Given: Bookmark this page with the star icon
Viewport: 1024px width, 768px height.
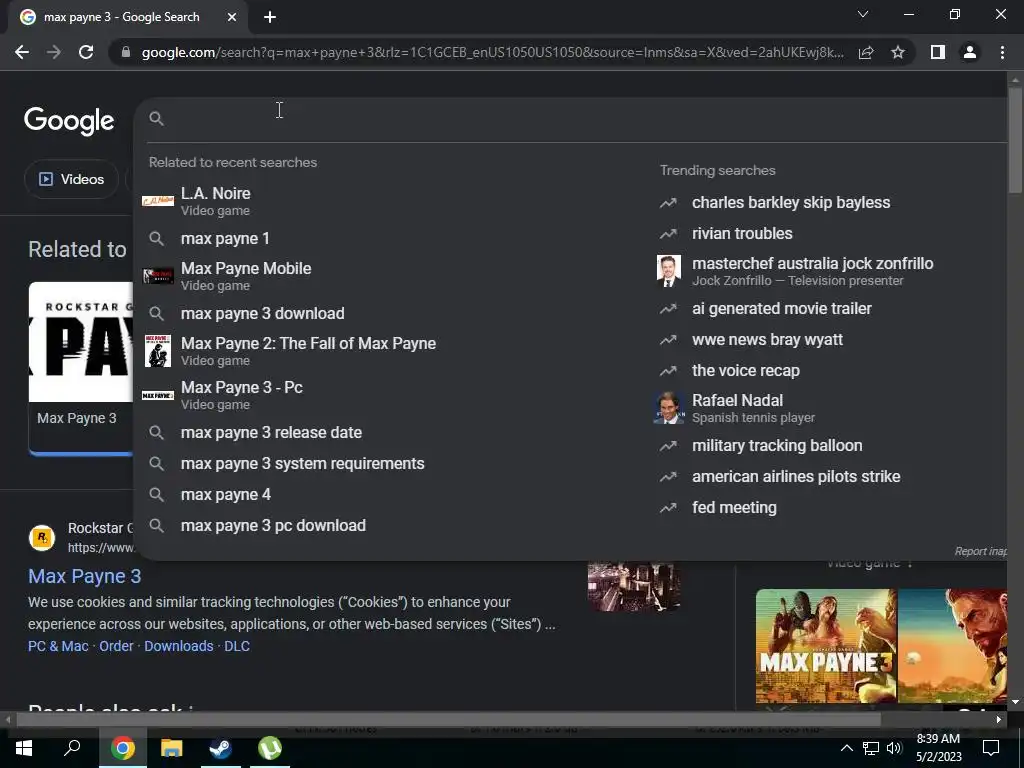Looking at the screenshot, I should pyautogui.click(x=898, y=52).
